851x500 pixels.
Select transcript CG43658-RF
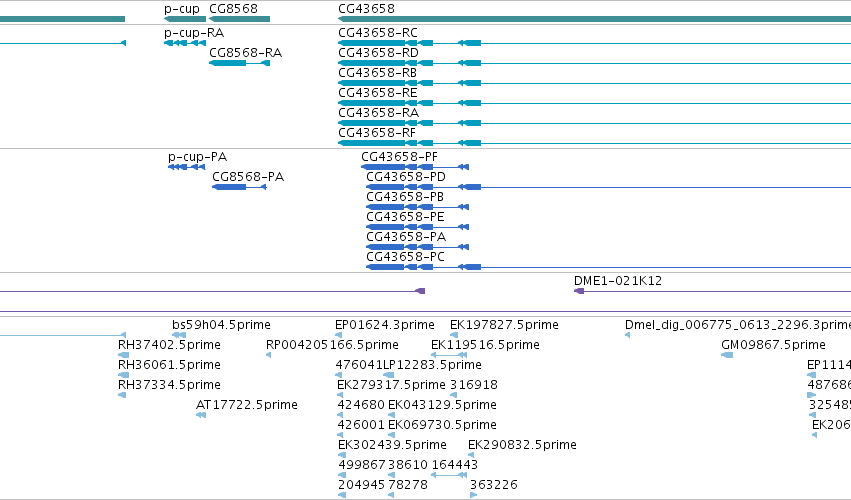pos(377,133)
